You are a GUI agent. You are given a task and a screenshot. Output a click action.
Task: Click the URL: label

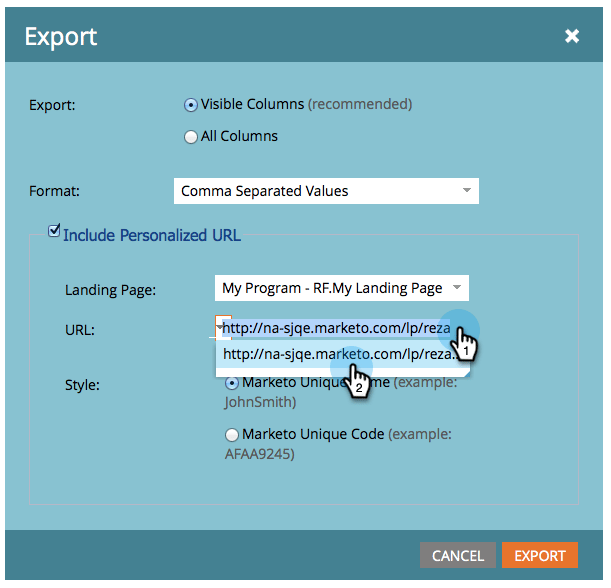click(80, 330)
